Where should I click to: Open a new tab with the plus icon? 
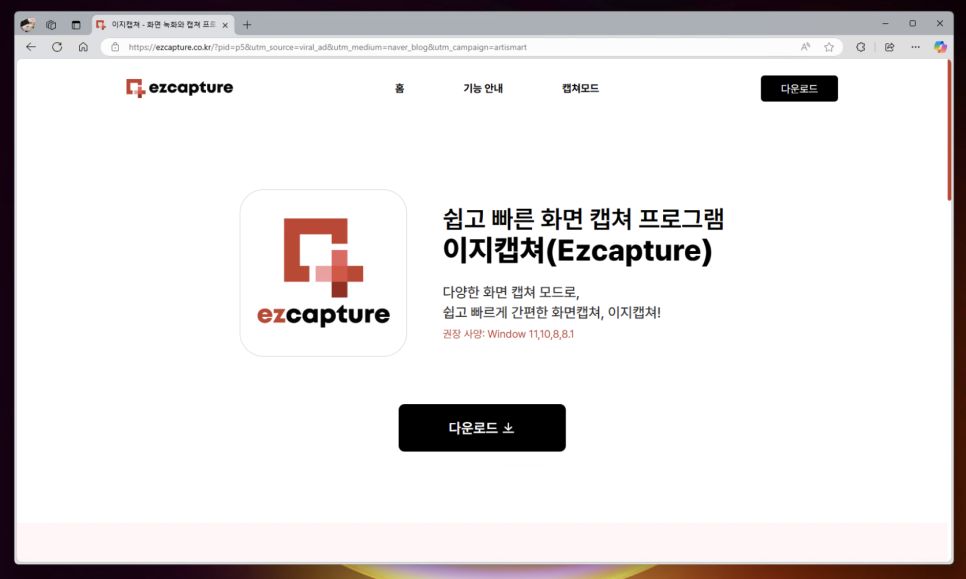pyautogui.click(x=247, y=25)
